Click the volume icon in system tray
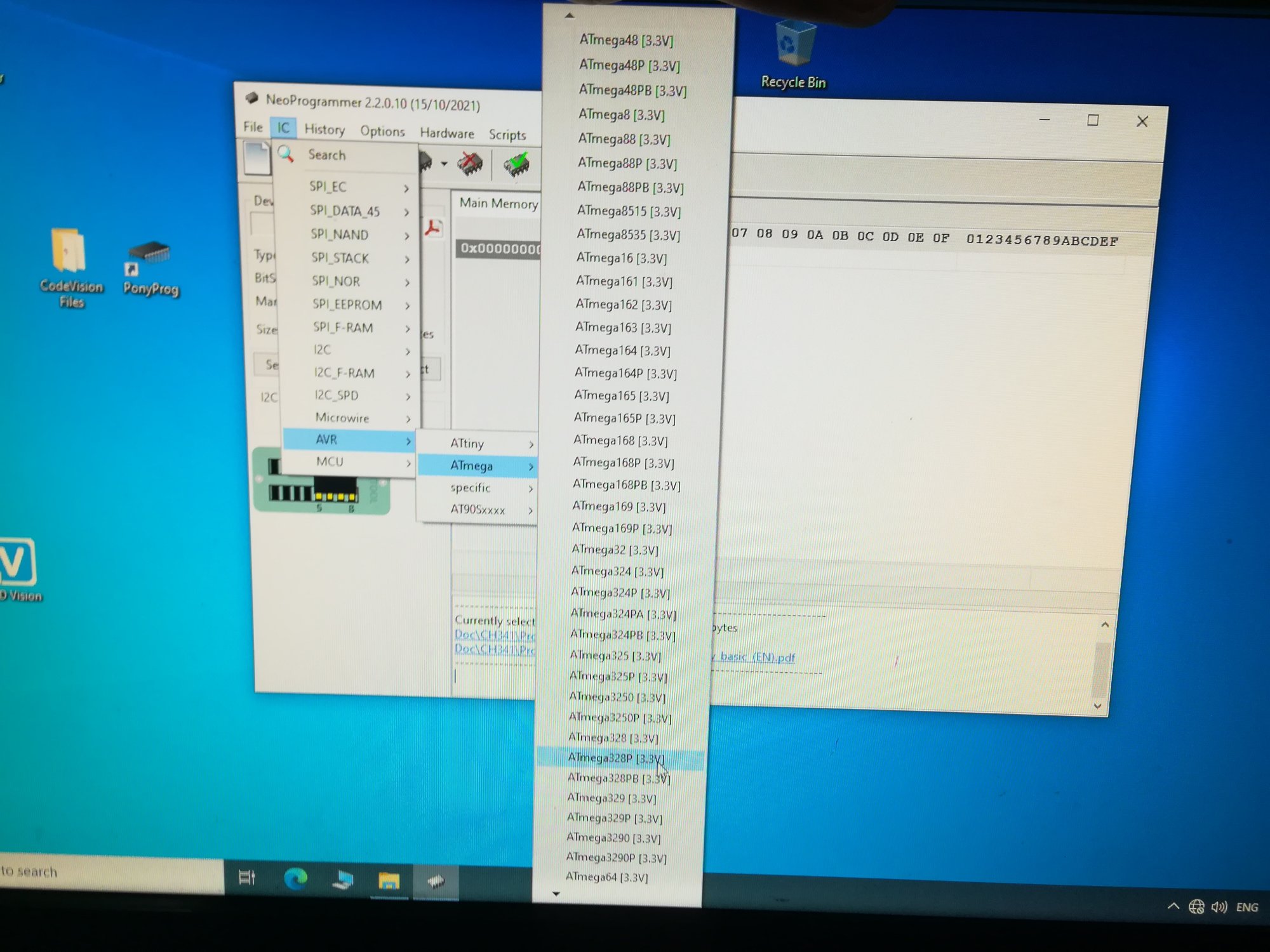The width and height of the screenshot is (1270, 952). (1219, 907)
